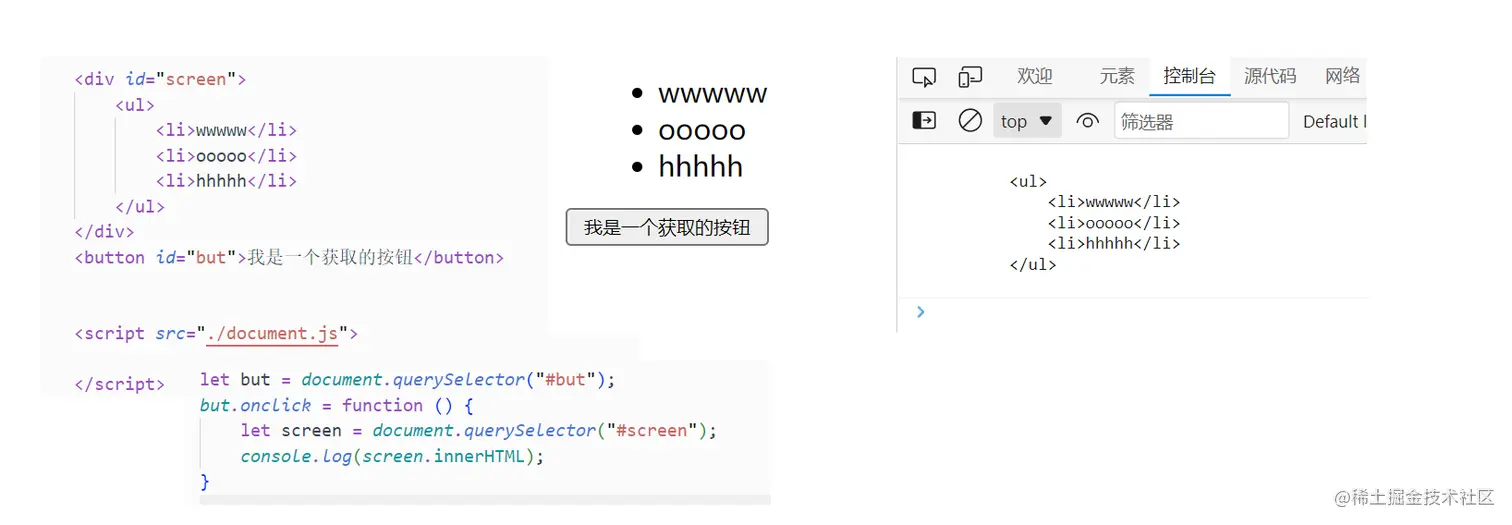This screenshot has height=525, width=1512.
Task: Click the closing </ul> in console output
Action: [x=1033, y=265]
